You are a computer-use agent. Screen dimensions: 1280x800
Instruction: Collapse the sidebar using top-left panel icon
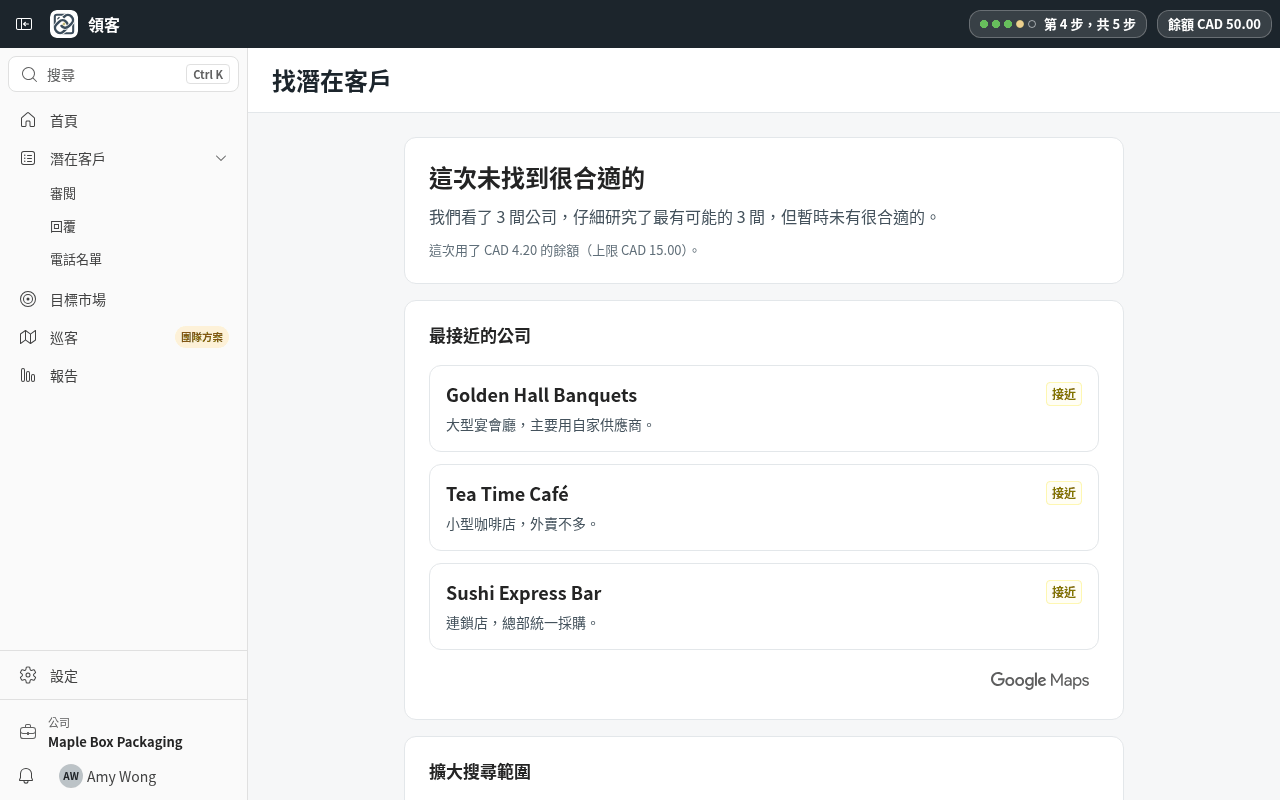point(24,24)
